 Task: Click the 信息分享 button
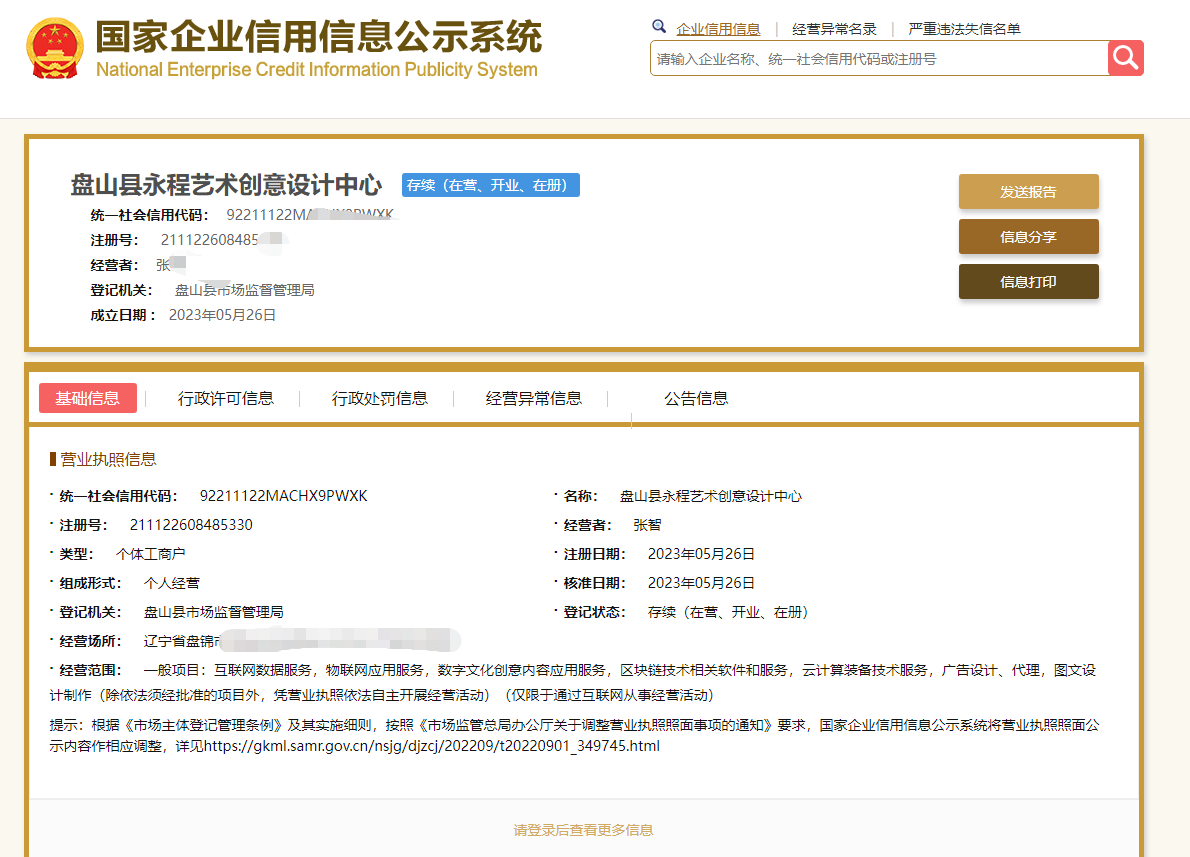tap(1028, 237)
